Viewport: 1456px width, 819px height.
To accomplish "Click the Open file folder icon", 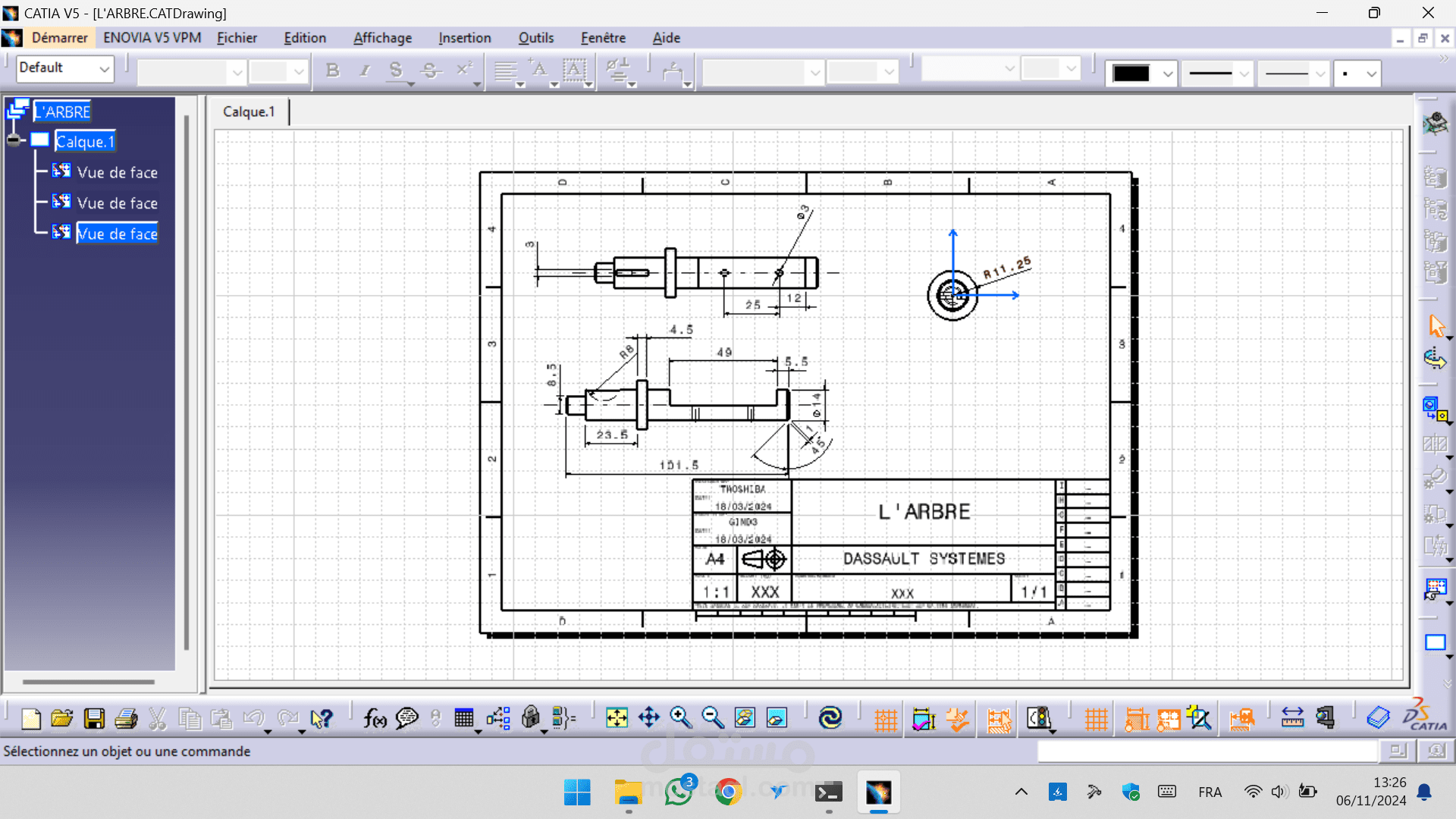I will point(61,718).
